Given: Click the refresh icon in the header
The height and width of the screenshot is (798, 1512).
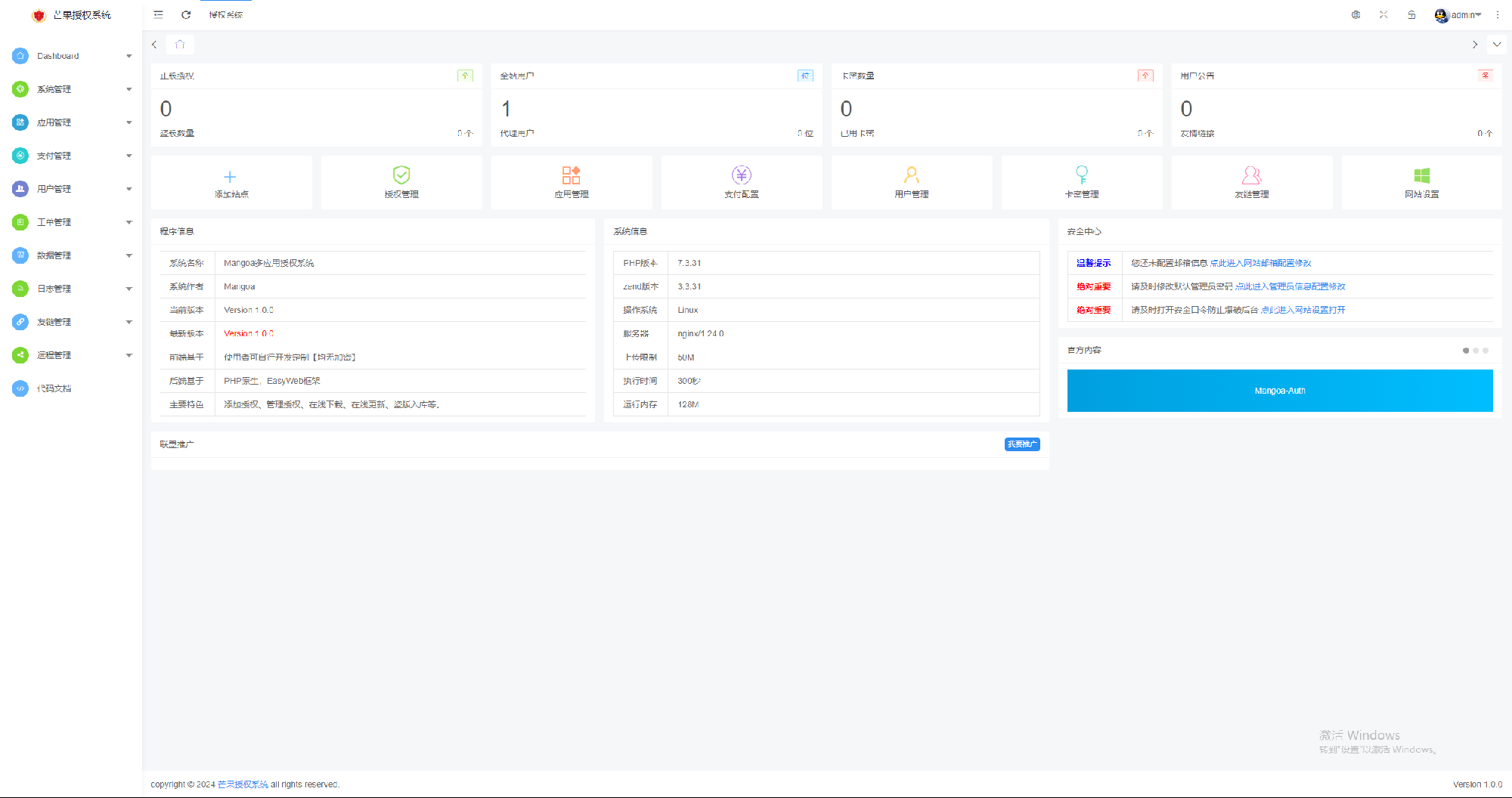Looking at the screenshot, I should pos(186,14).
